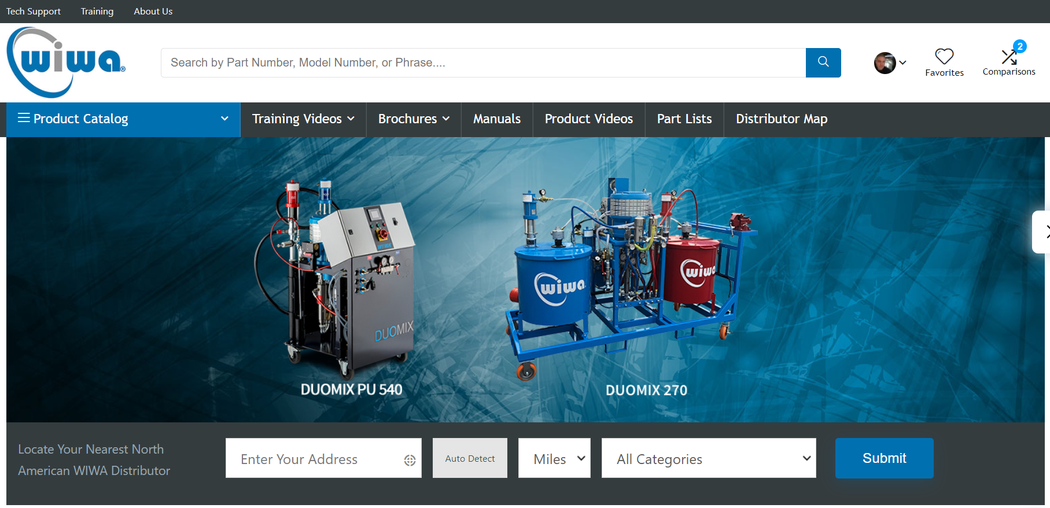Open the Favorites heart icon

coord(944,56)
